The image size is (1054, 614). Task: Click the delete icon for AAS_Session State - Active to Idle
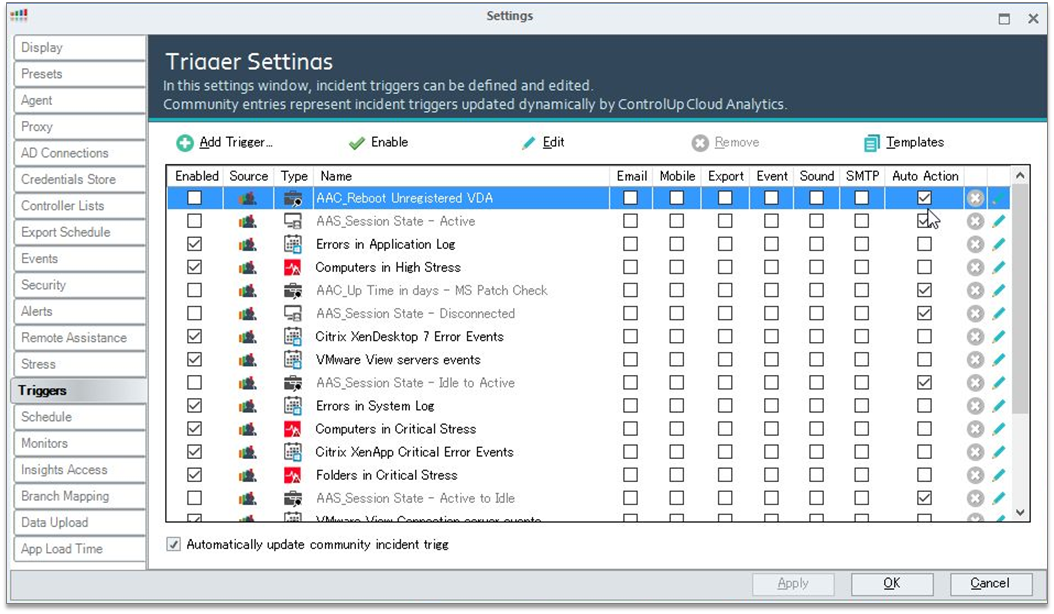[x=975, y=498]
